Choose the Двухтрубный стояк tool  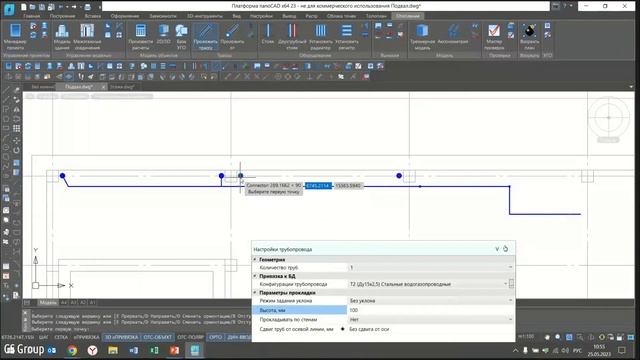pyautogui.click(x=292, y=36)
